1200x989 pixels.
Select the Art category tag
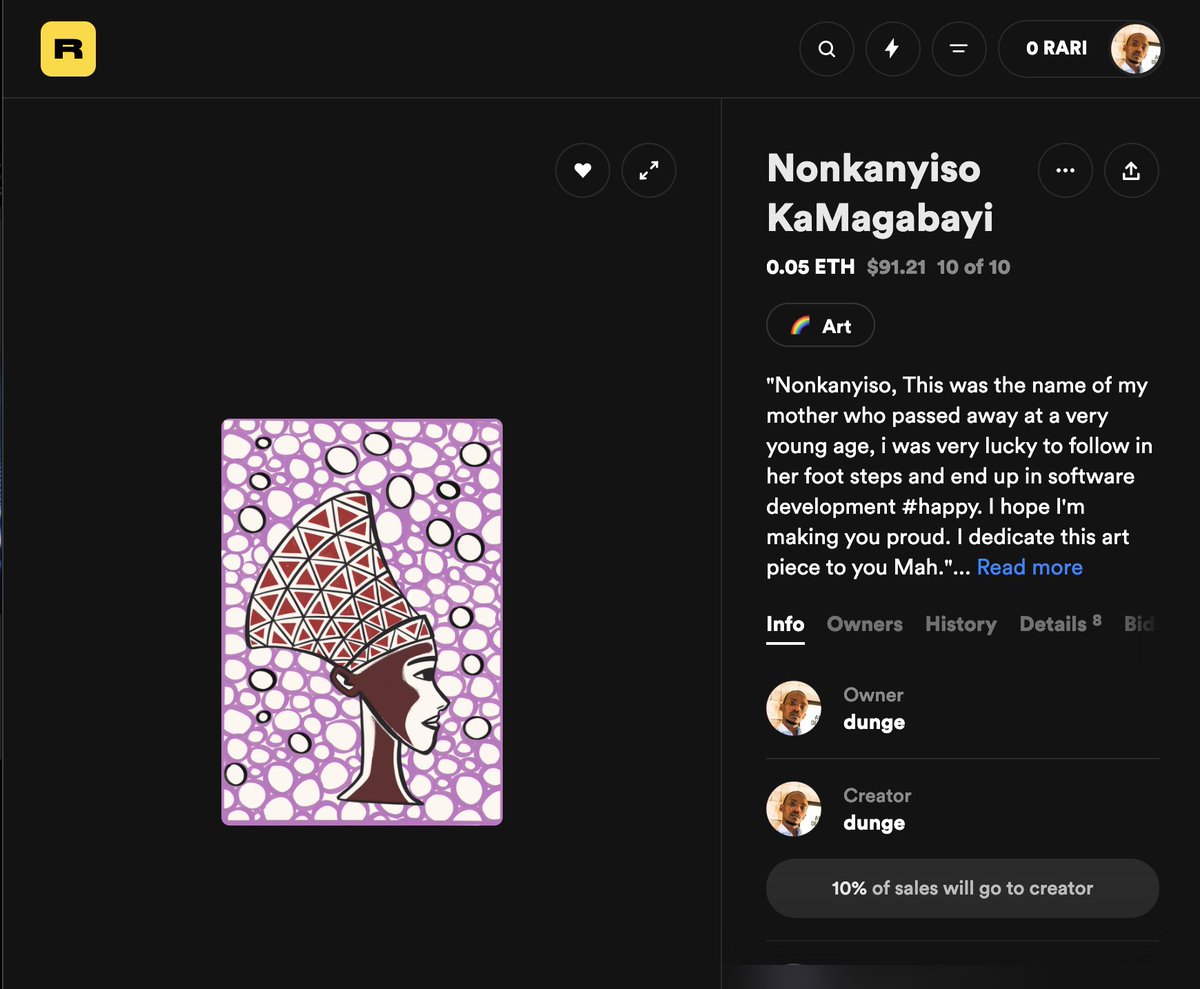(820, 326)
